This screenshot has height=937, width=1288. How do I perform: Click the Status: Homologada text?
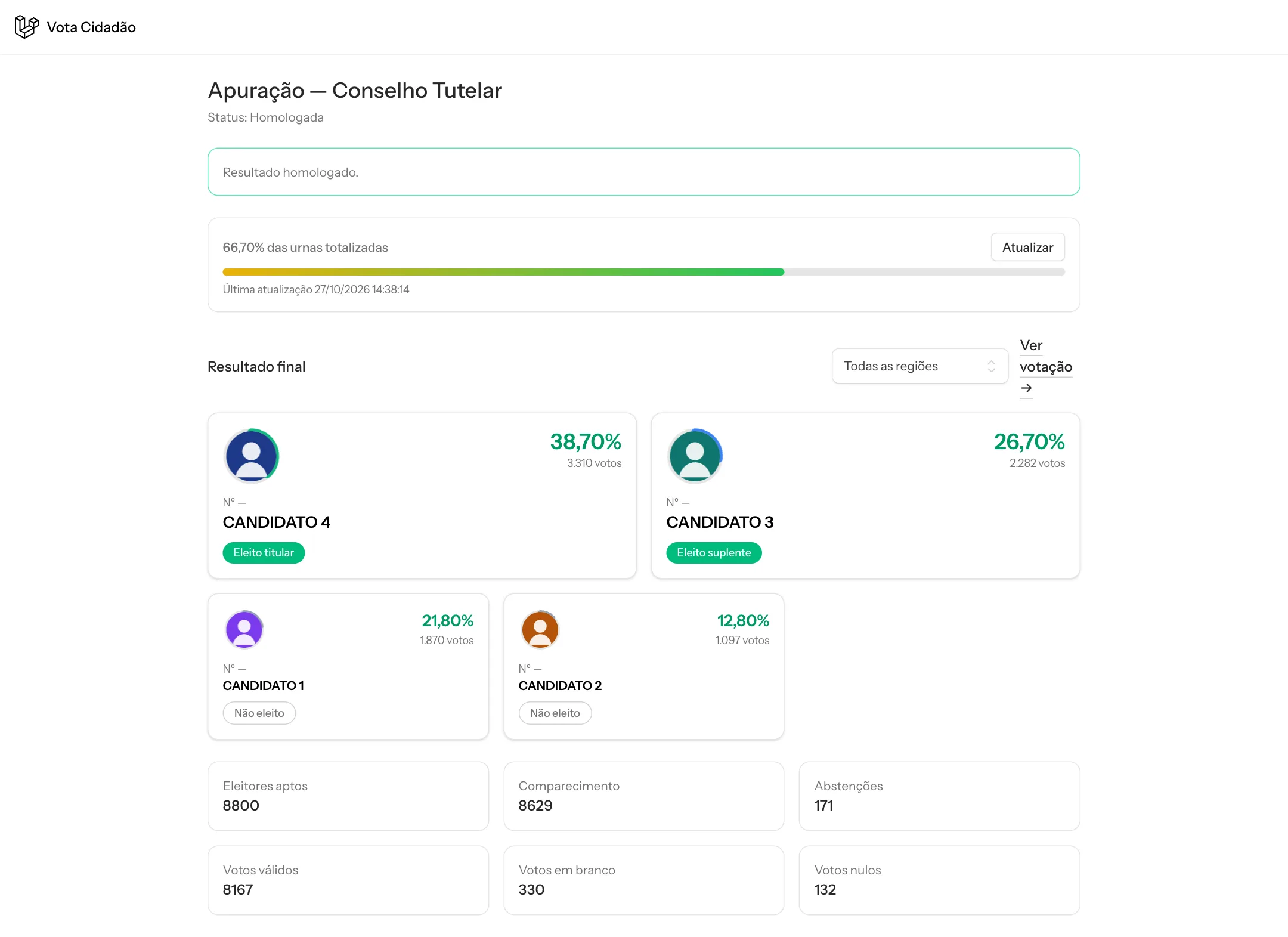point(265,117)
